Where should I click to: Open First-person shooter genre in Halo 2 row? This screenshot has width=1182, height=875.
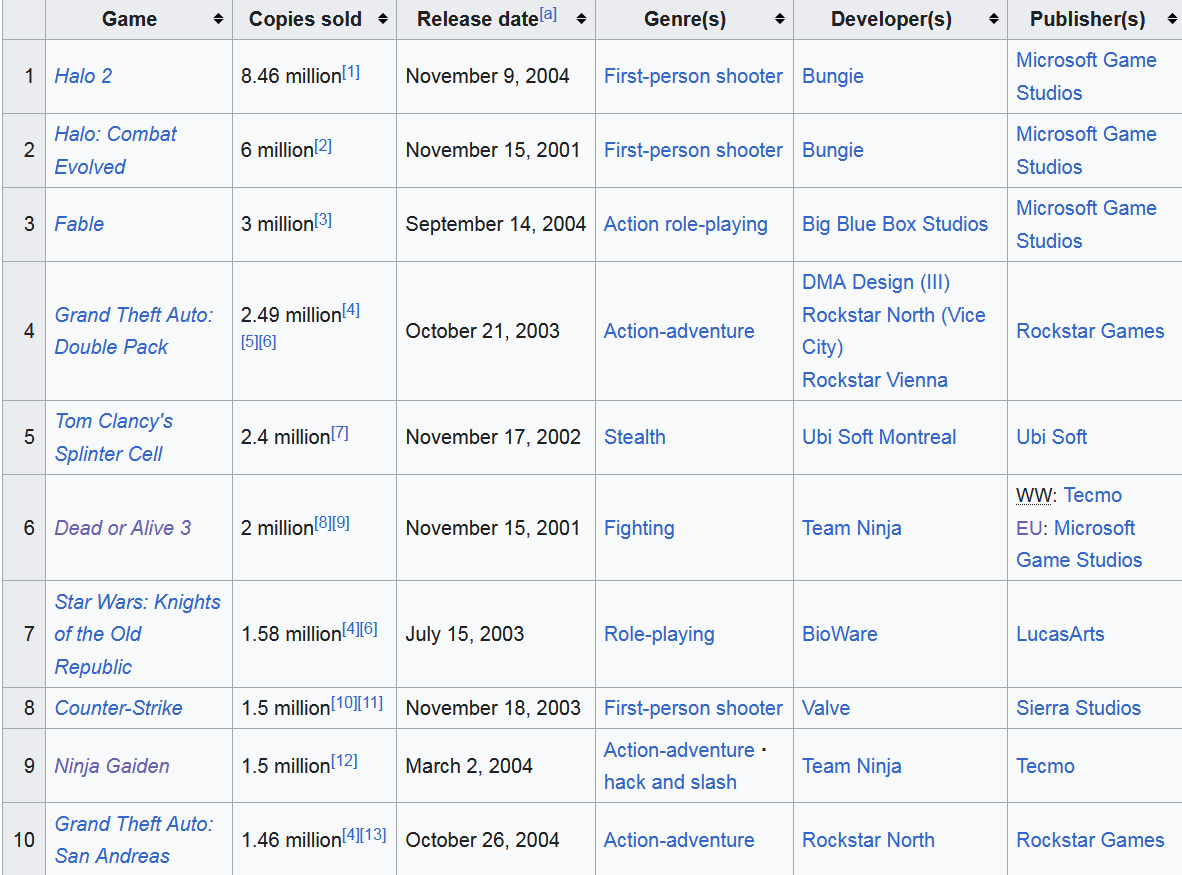694,76
